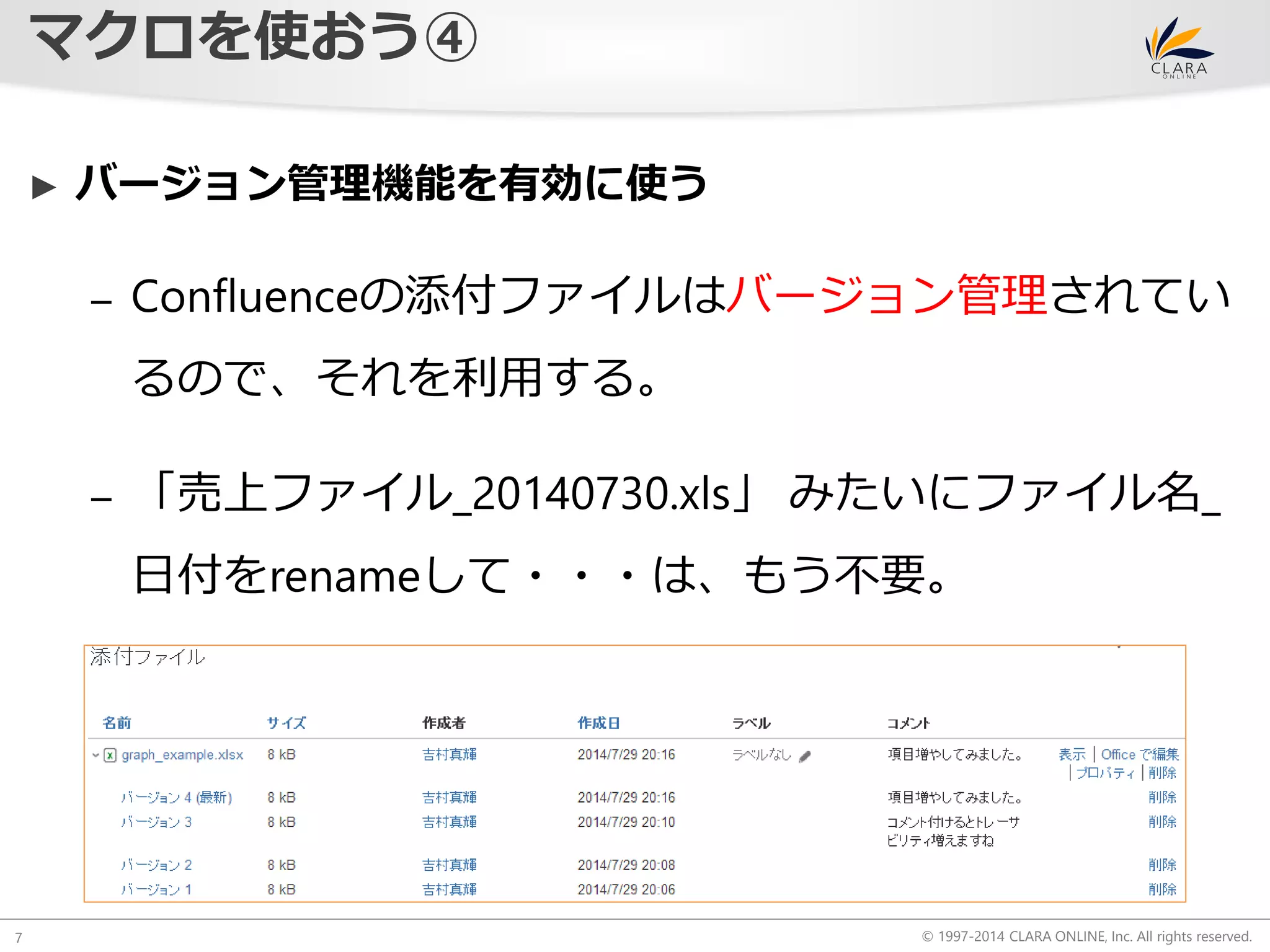Click the Office で編集 link
The height and width of the screenshot is (952, 1270).
(x=1140, y=754)
